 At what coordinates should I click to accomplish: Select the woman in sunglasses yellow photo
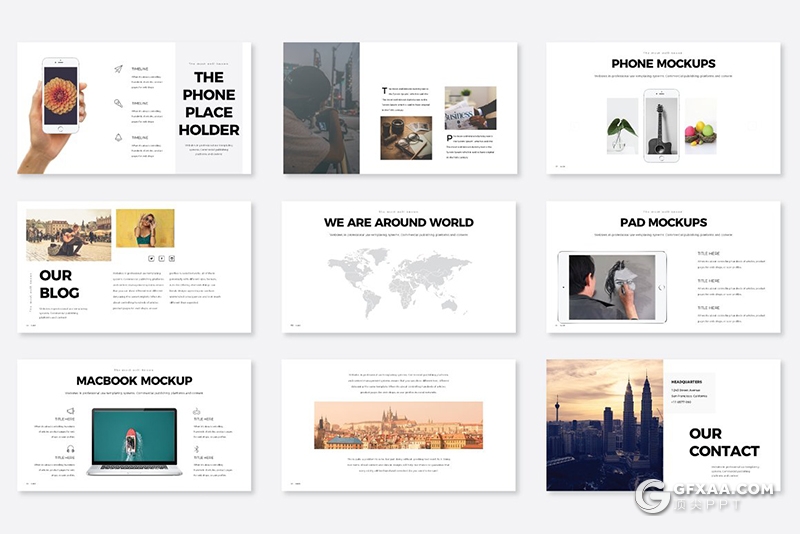(145, 228)
